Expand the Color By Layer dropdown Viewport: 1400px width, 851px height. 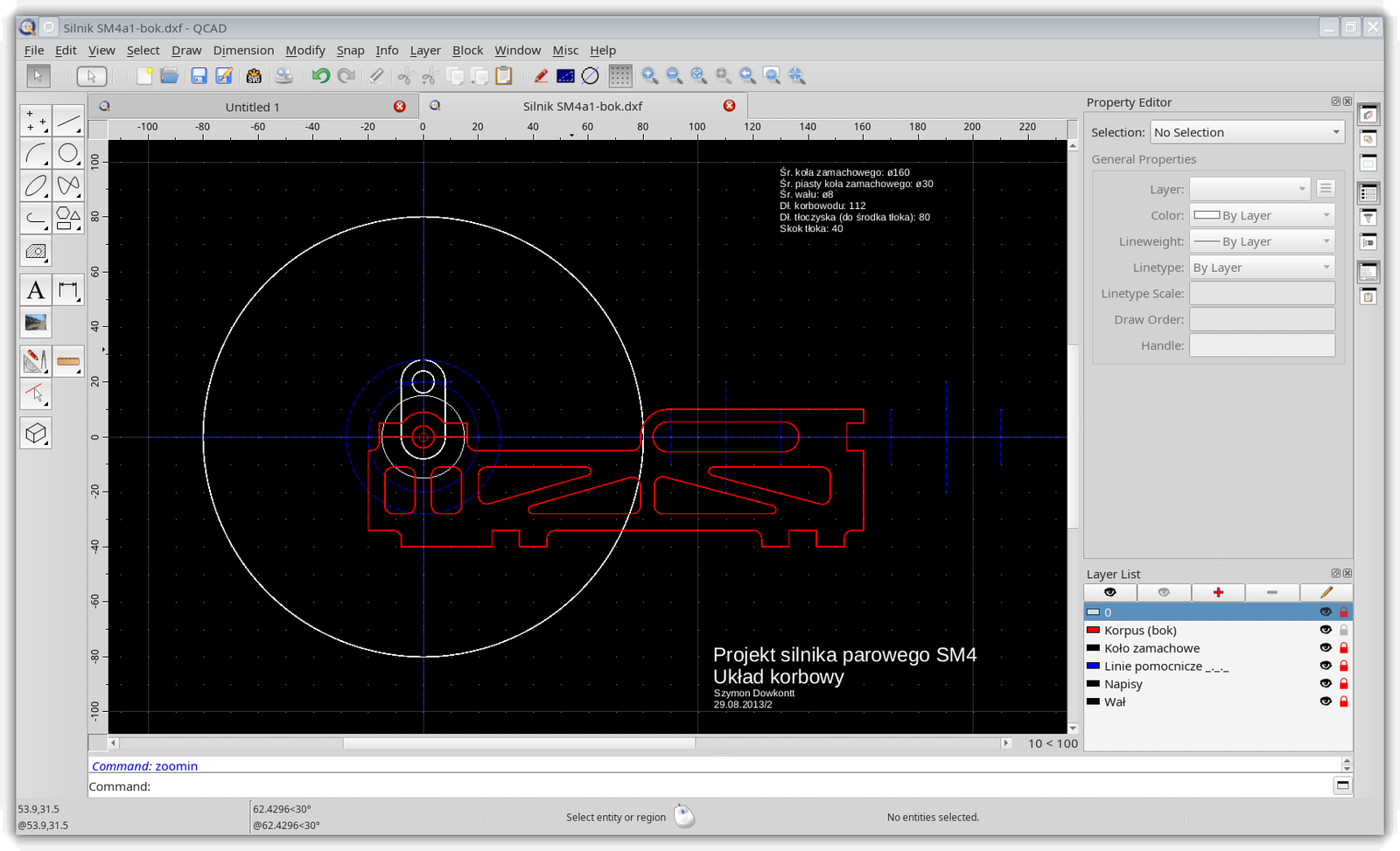[x=1261, y=215]
